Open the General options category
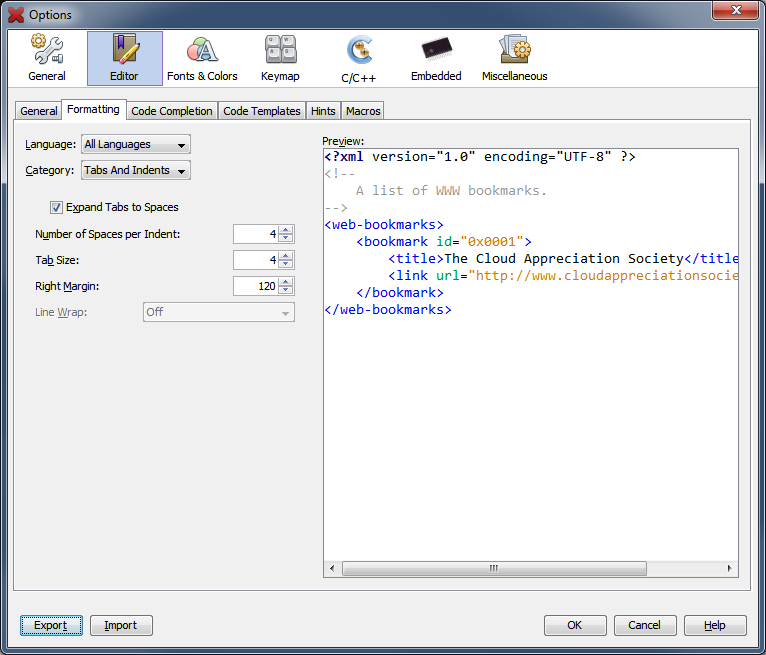The width and height of the screenshot is (766, 655). click(x=47, y=58)
